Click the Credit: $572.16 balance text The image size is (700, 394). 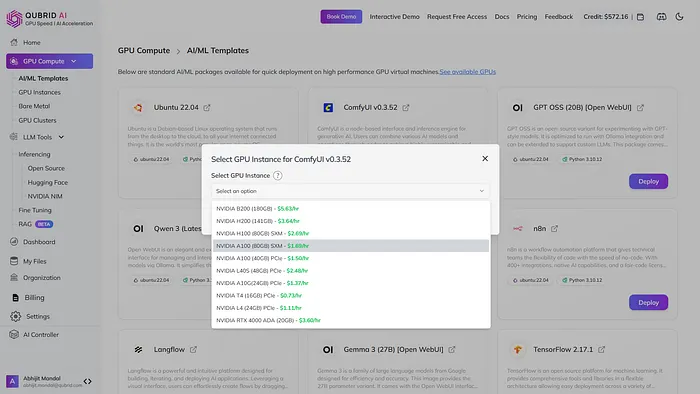tap(605, 17)
